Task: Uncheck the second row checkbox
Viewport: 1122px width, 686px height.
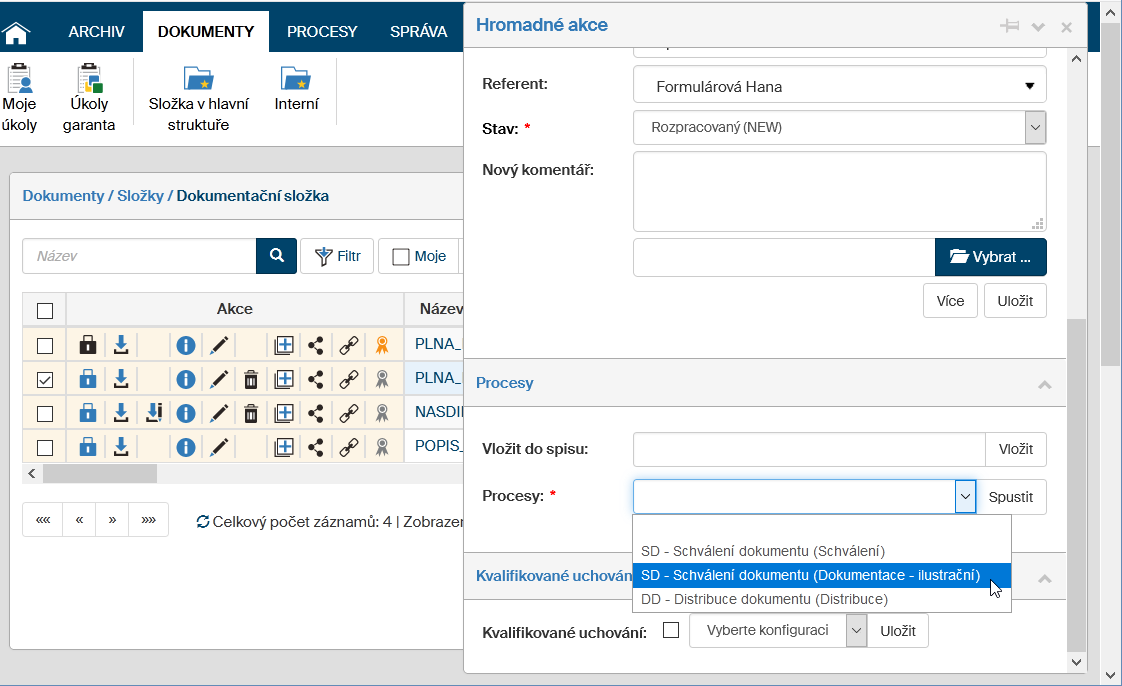Action: point(44,379)
